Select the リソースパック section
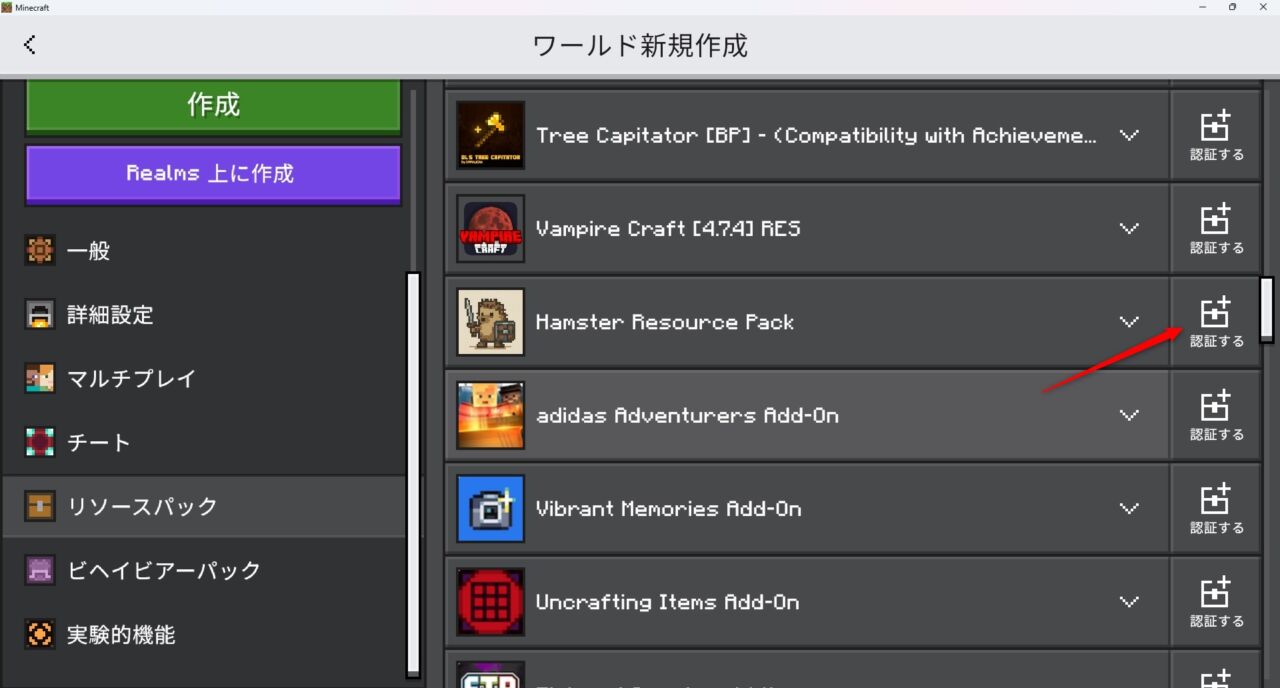 (204, 507)
